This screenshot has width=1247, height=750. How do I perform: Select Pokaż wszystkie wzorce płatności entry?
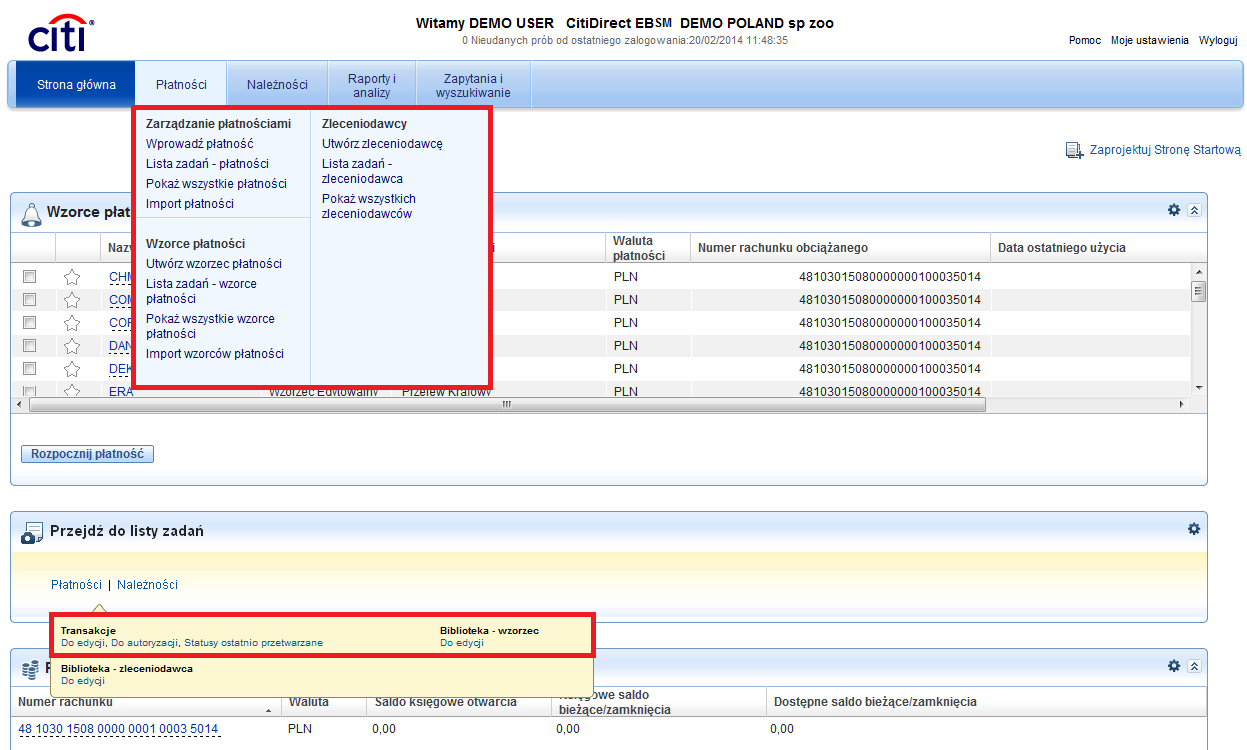[210, 326]
